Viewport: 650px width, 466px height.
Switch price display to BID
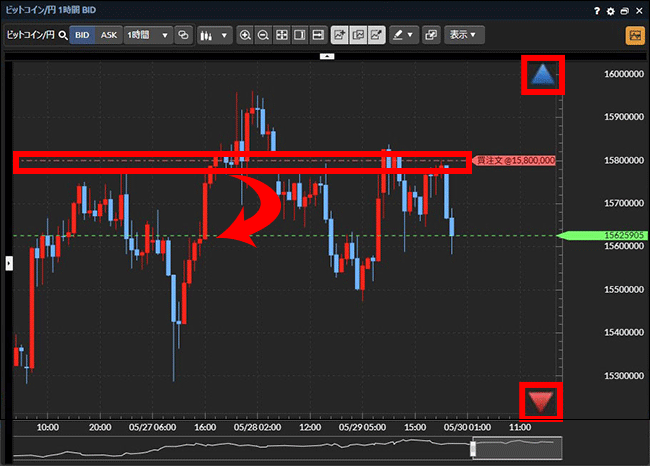pos(83,35)
